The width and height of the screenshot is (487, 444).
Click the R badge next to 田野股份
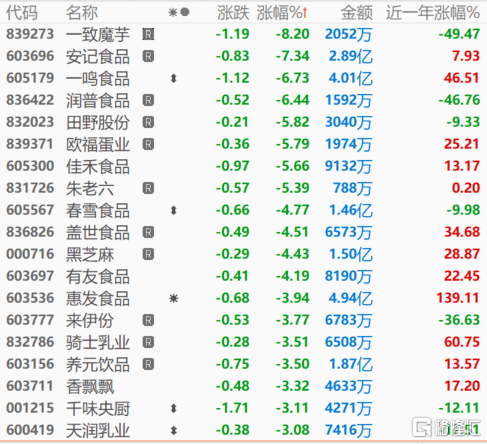coord(148,122)
